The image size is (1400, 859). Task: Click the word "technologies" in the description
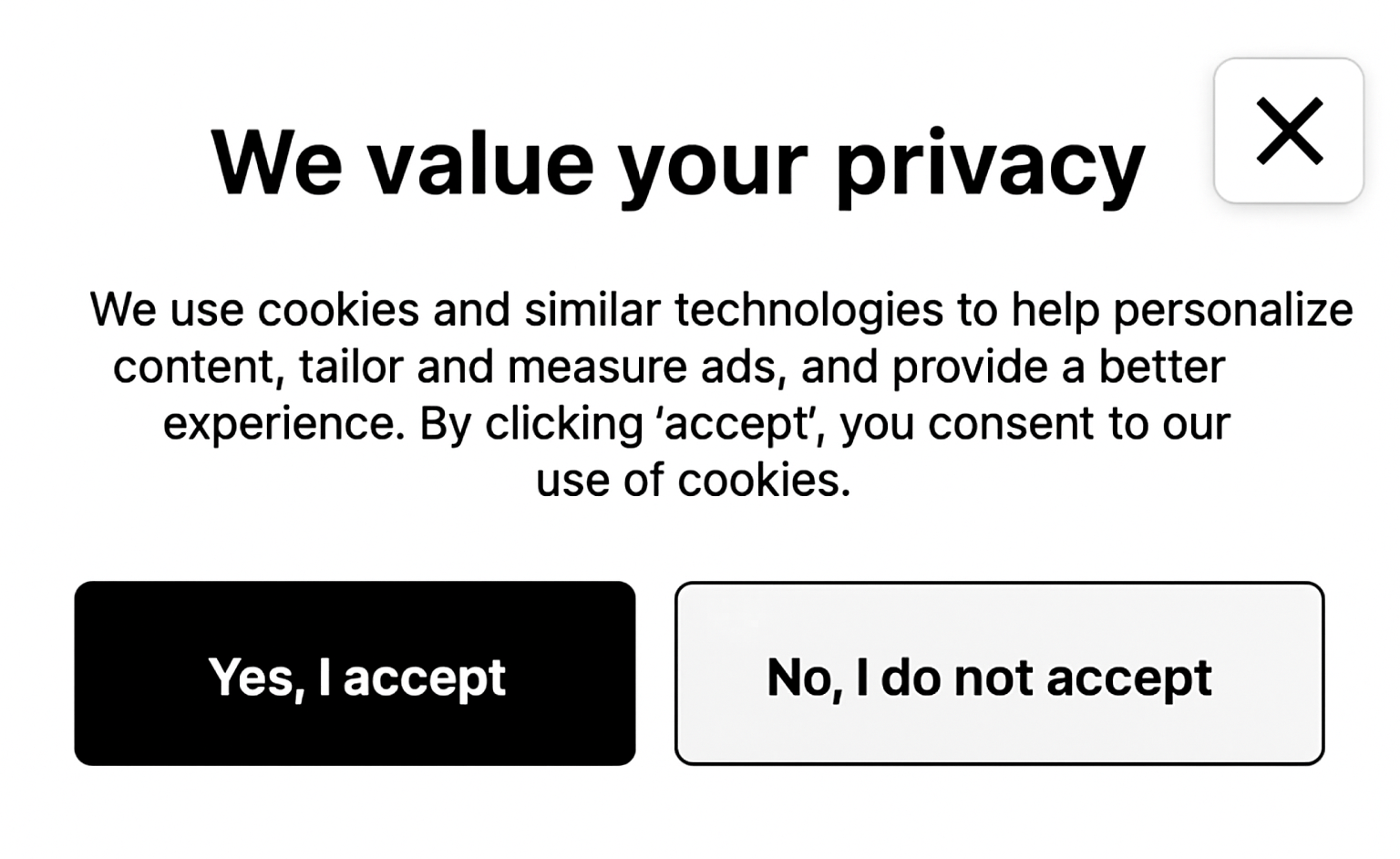808,310
